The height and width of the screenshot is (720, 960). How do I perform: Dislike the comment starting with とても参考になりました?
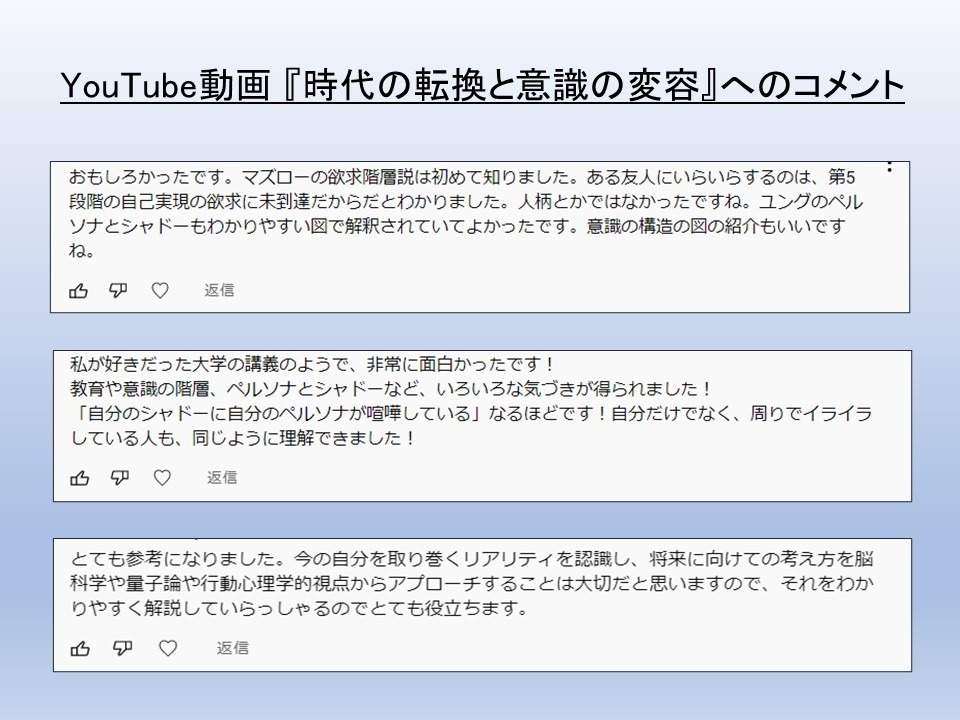(122, 648)
